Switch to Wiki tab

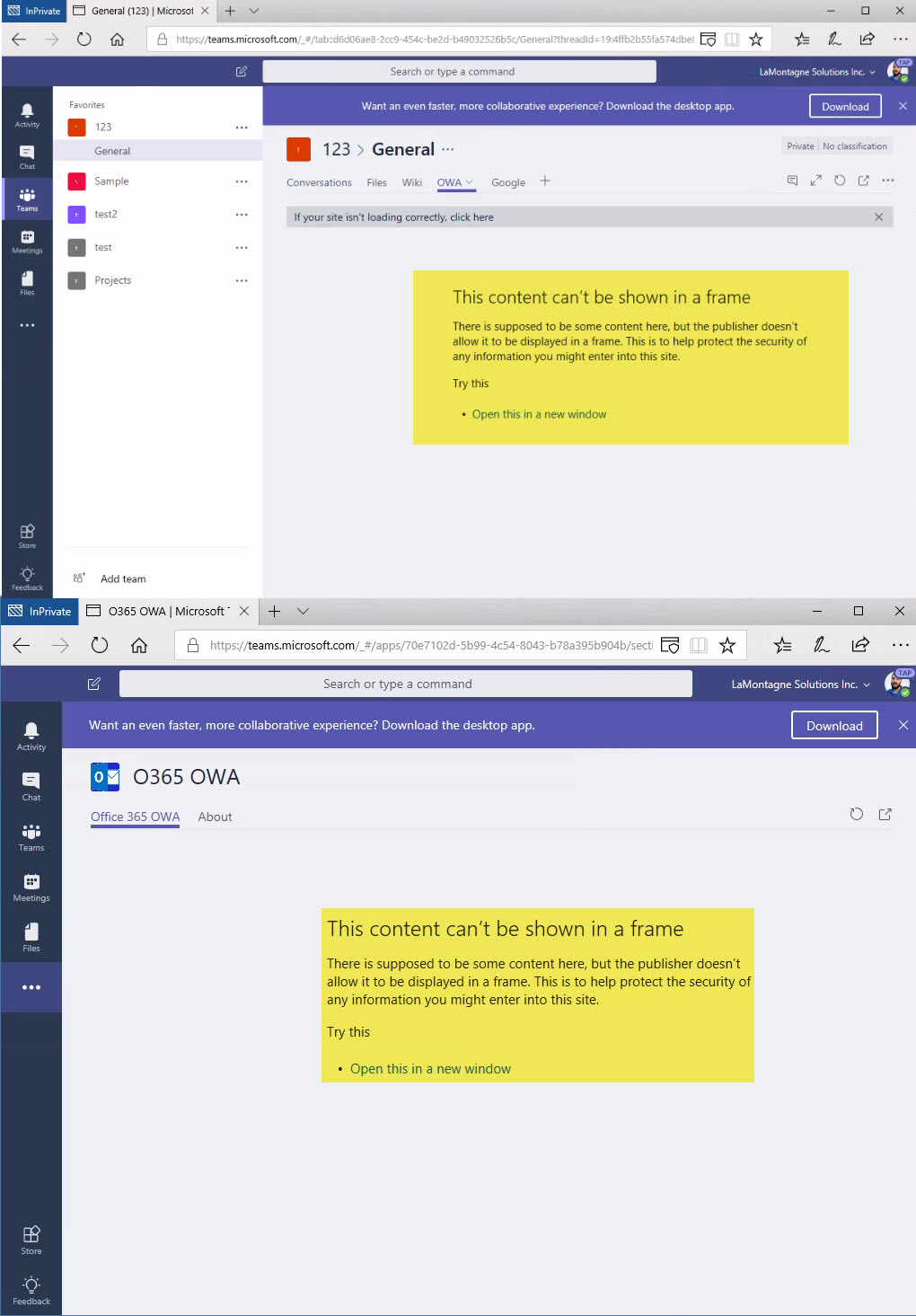click(412, 182)
